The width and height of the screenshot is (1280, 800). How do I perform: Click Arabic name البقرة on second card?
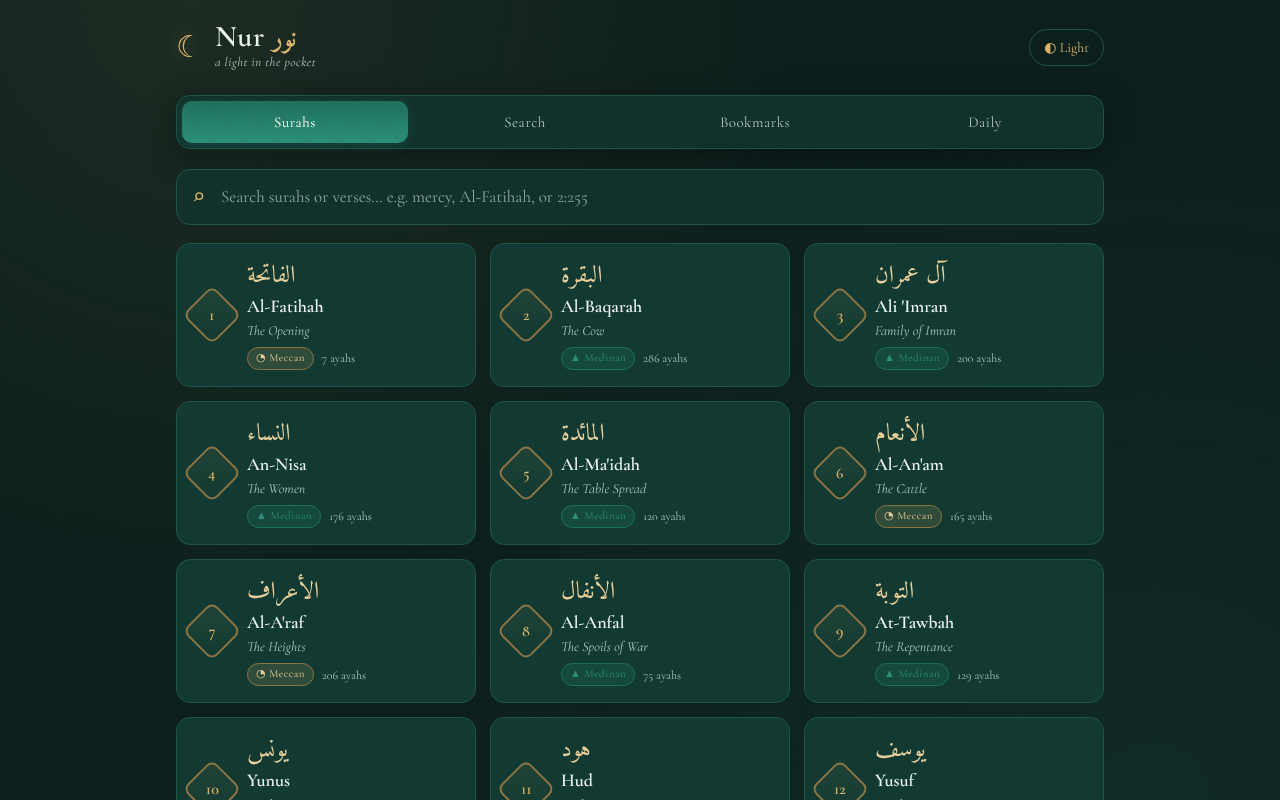581,274
